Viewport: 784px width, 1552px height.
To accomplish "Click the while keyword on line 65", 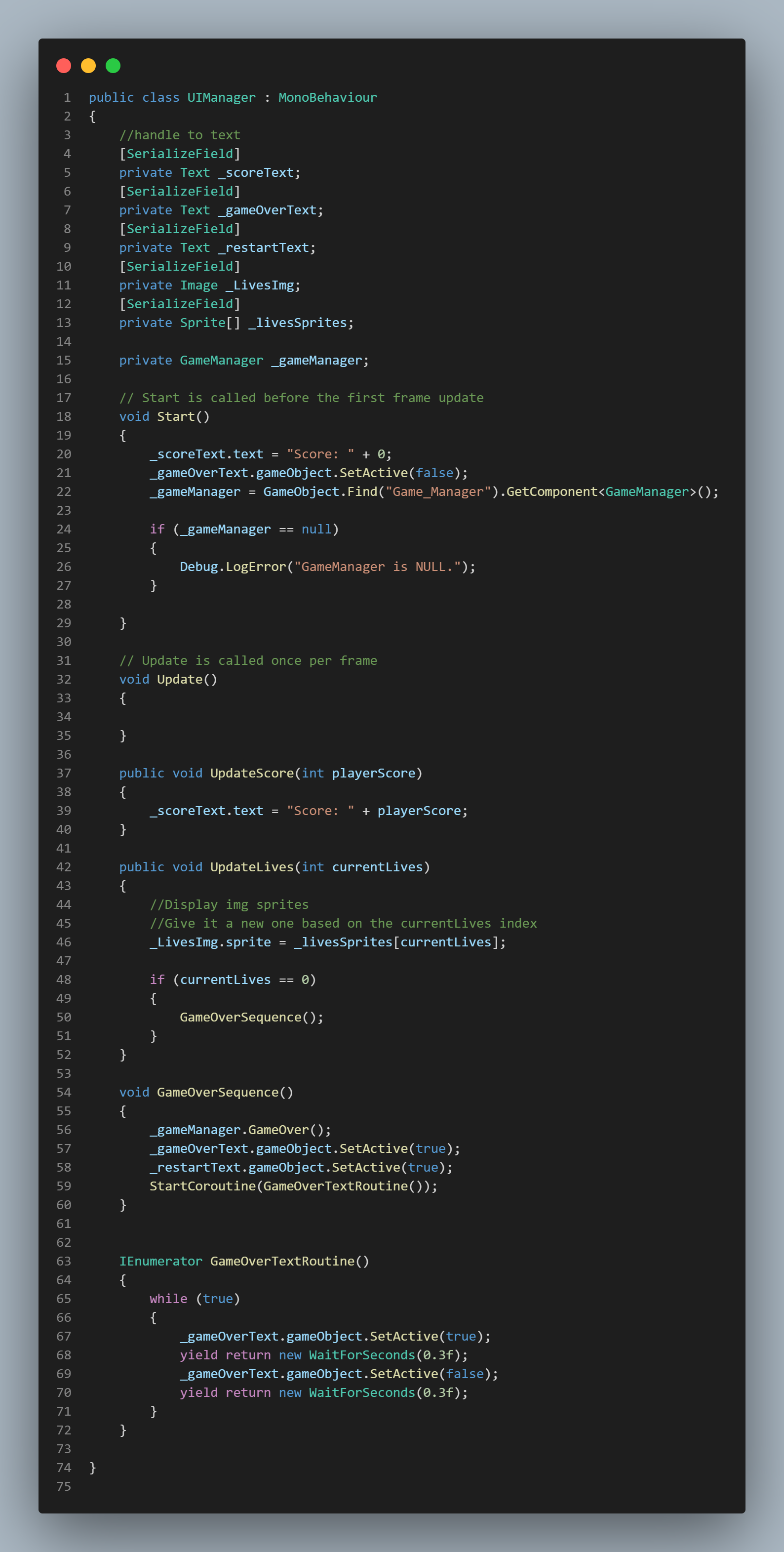I will point(168,1299).
